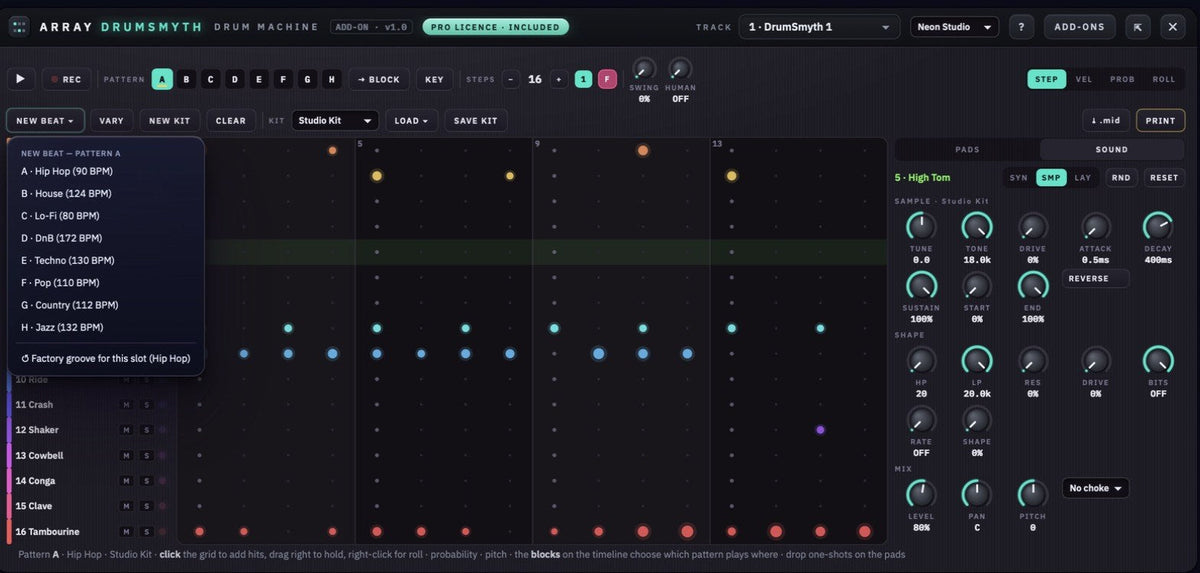Turn the Pitch knob
The height and width of the screenshot is (573, 1200).
[1033, 494]
